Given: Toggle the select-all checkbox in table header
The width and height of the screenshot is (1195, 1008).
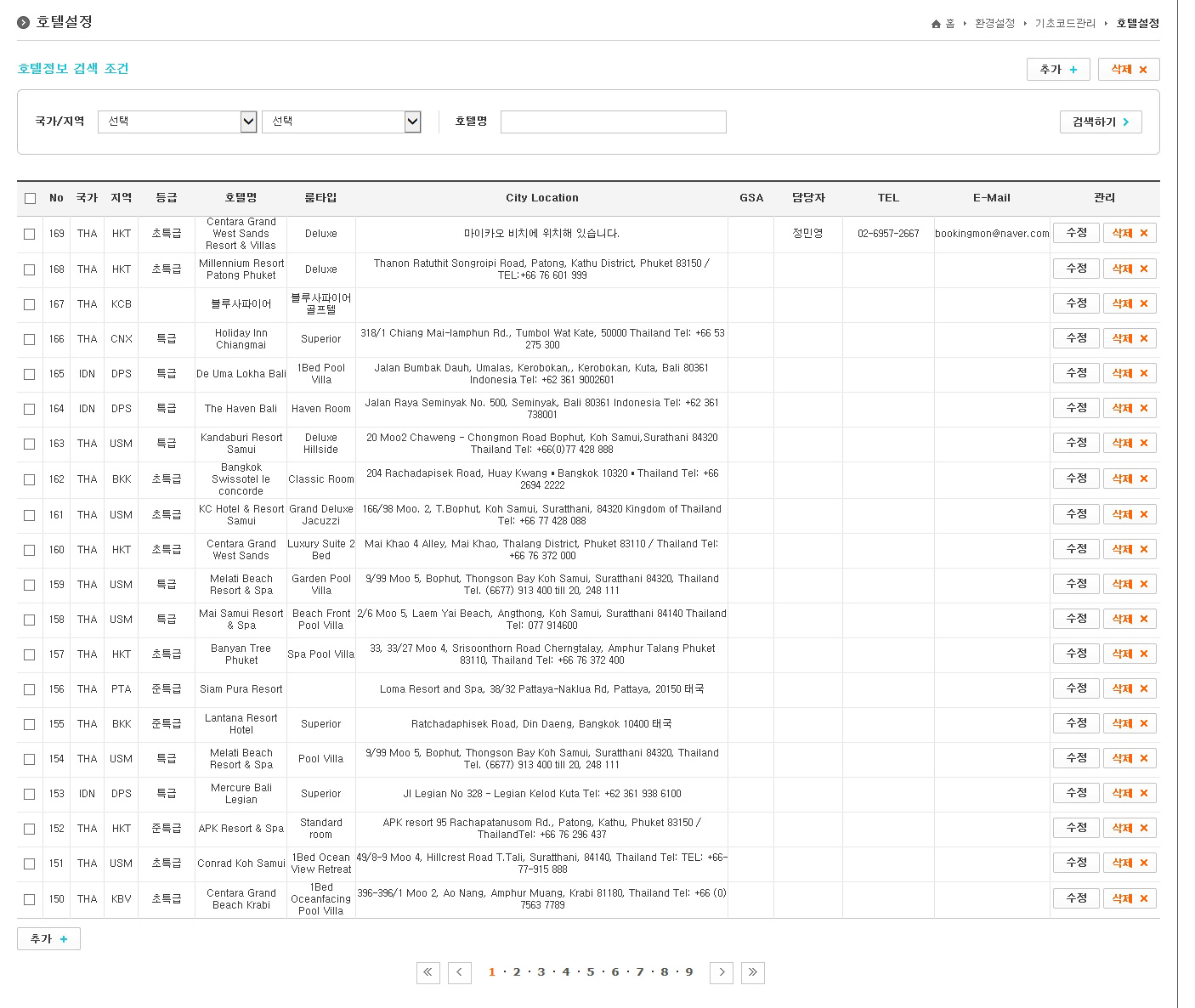Looking at the screenshot, I should click(31, 199).
